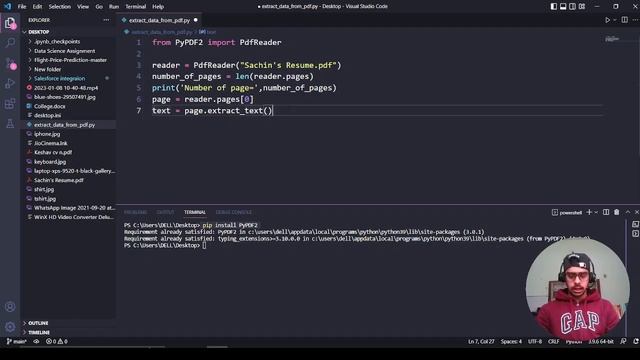This screenshot has width=640, height=360.
Task: Change encoding via UTF-8 status item
Action: [x=535, y=342]
